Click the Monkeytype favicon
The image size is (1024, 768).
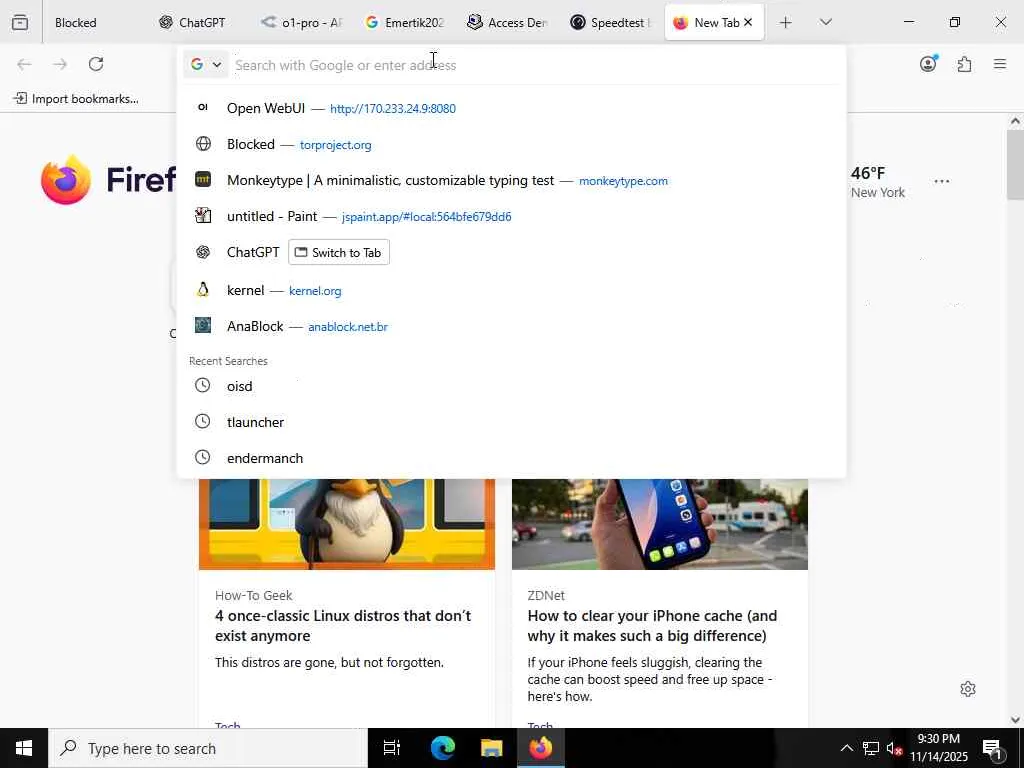tap(203, 180)
